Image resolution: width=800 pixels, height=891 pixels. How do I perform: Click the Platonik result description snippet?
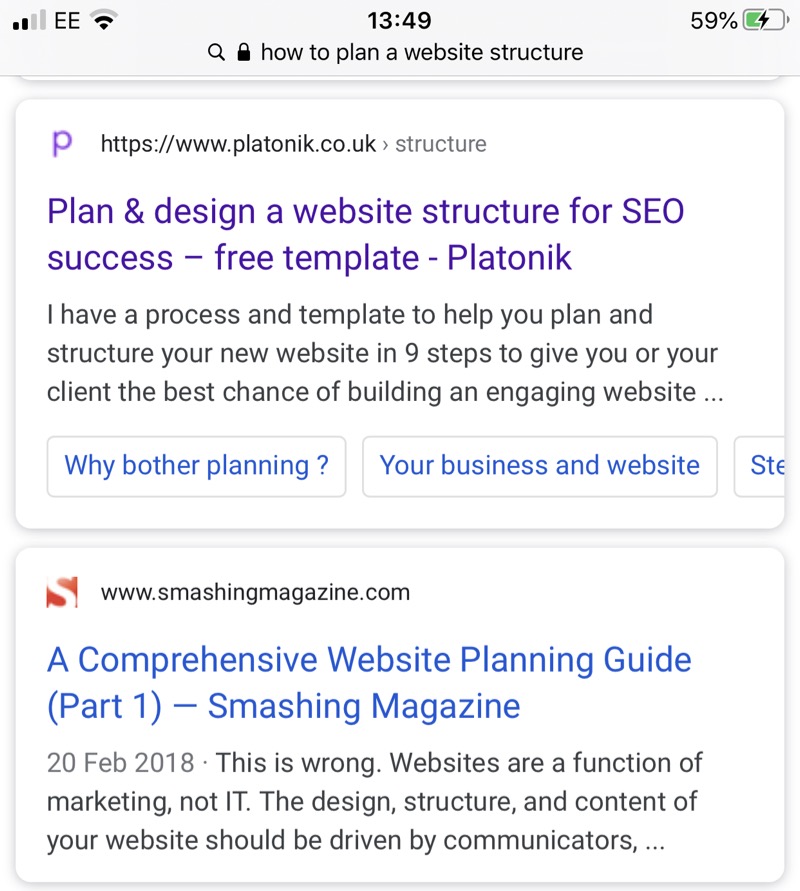384,354
